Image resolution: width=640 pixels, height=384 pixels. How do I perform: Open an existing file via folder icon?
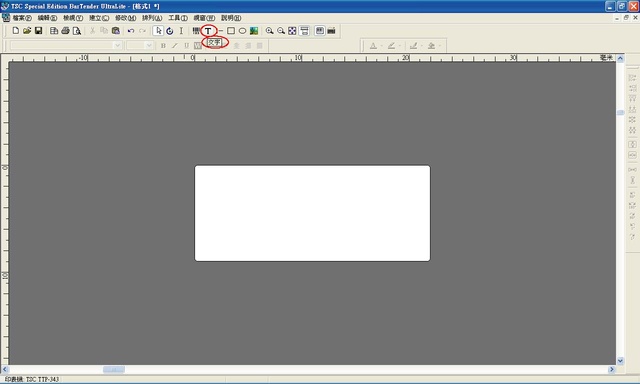pos(27,31)
